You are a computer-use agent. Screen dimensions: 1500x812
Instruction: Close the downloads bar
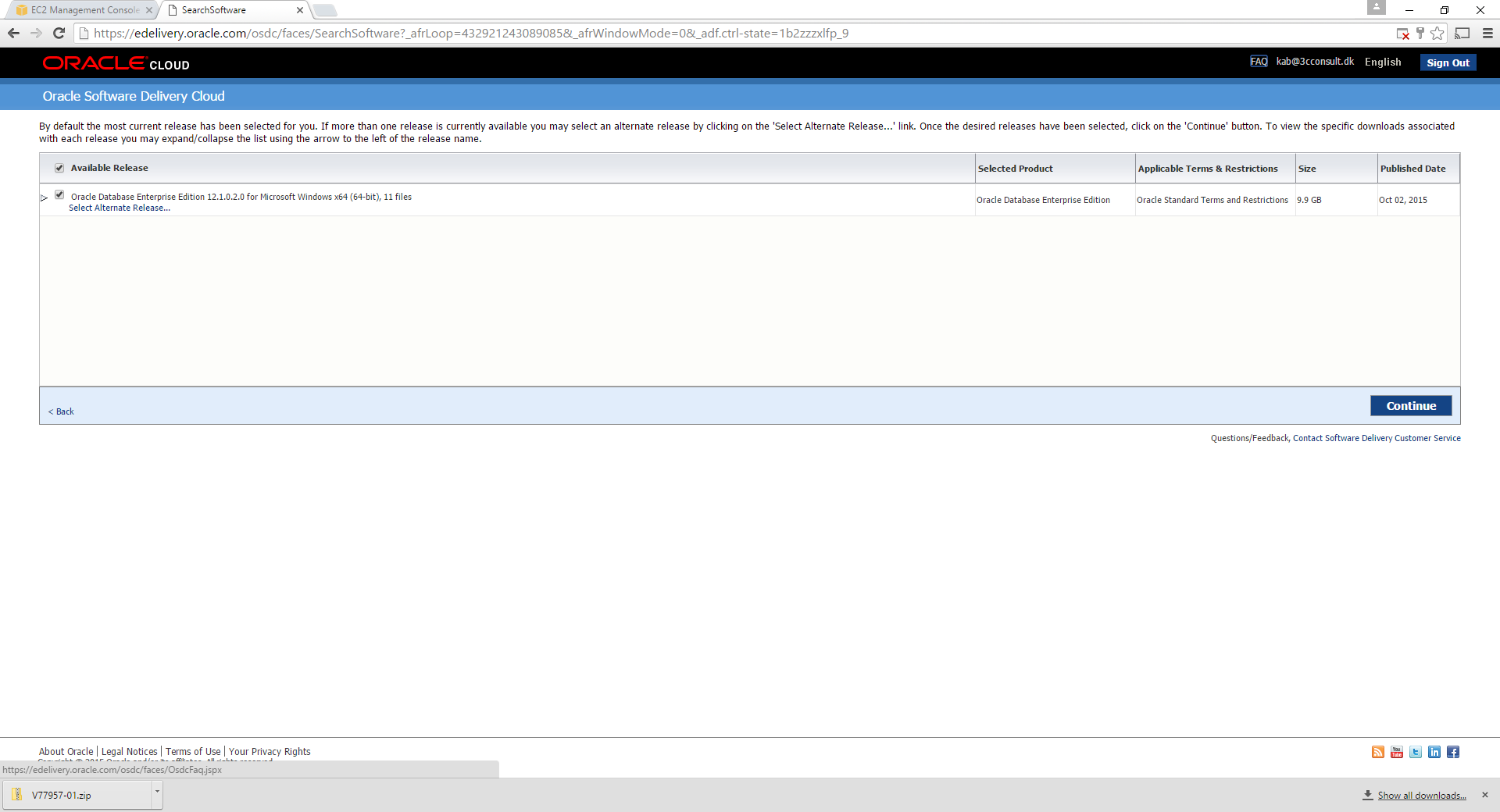click(1485, 795)
